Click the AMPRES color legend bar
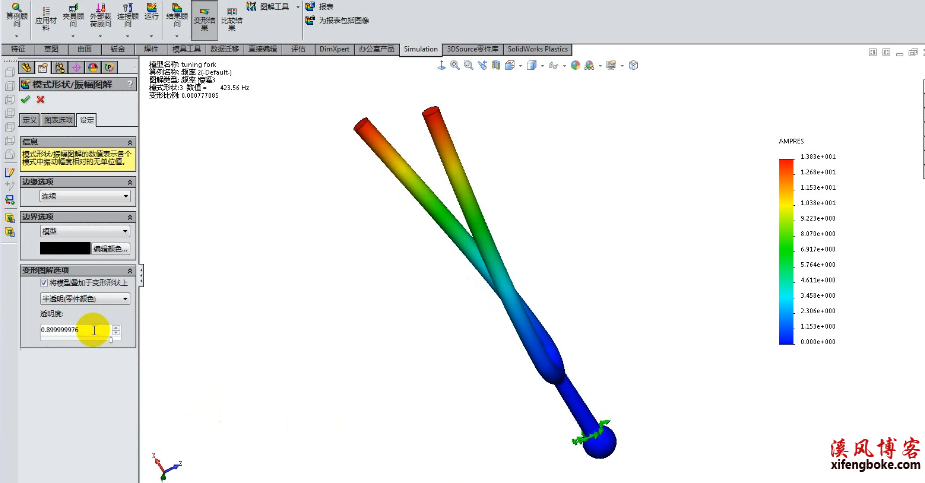The height and width of the screenshot is (483, 925). click(x=786, y=251)
